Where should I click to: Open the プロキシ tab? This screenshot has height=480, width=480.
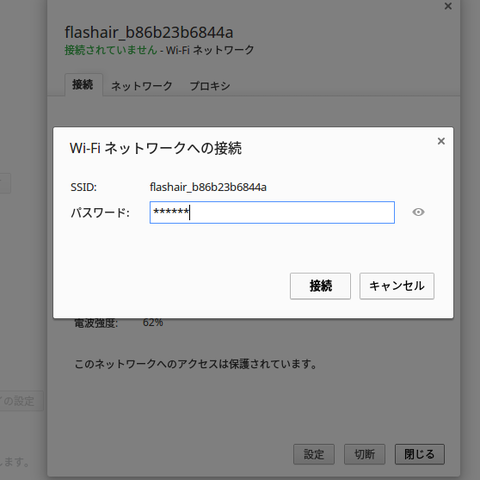(x=210, y=86)
